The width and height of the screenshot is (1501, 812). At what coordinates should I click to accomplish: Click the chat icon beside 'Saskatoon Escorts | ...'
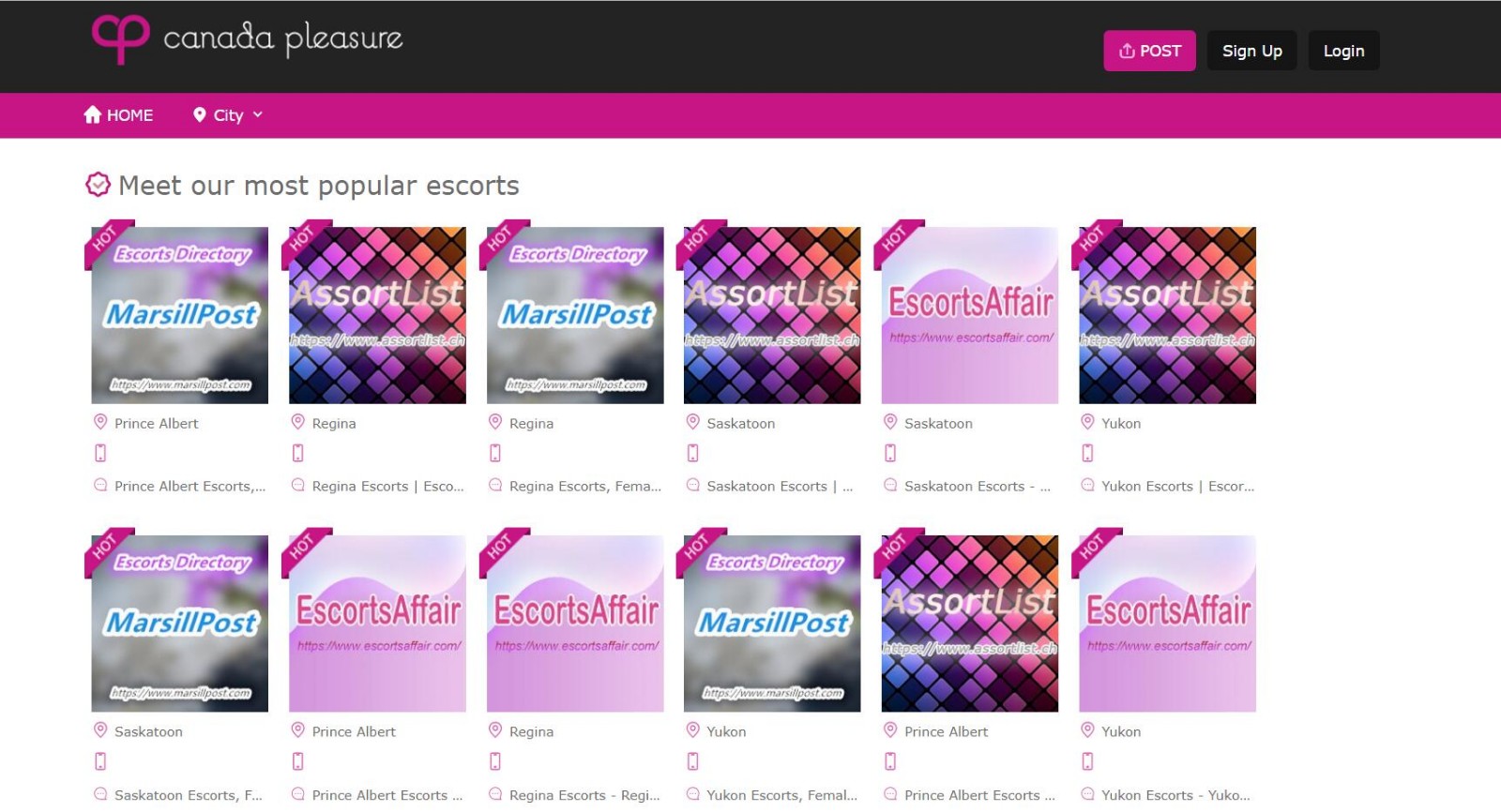coord(693,485)
